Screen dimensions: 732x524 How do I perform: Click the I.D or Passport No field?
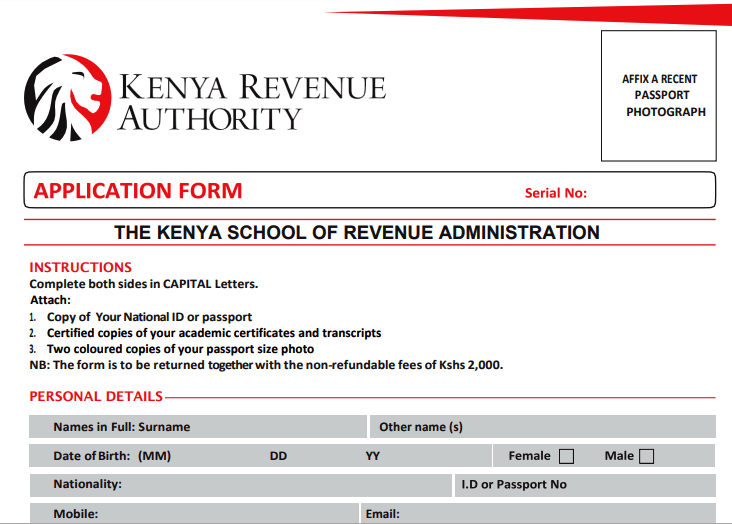[x=585, y=485]
